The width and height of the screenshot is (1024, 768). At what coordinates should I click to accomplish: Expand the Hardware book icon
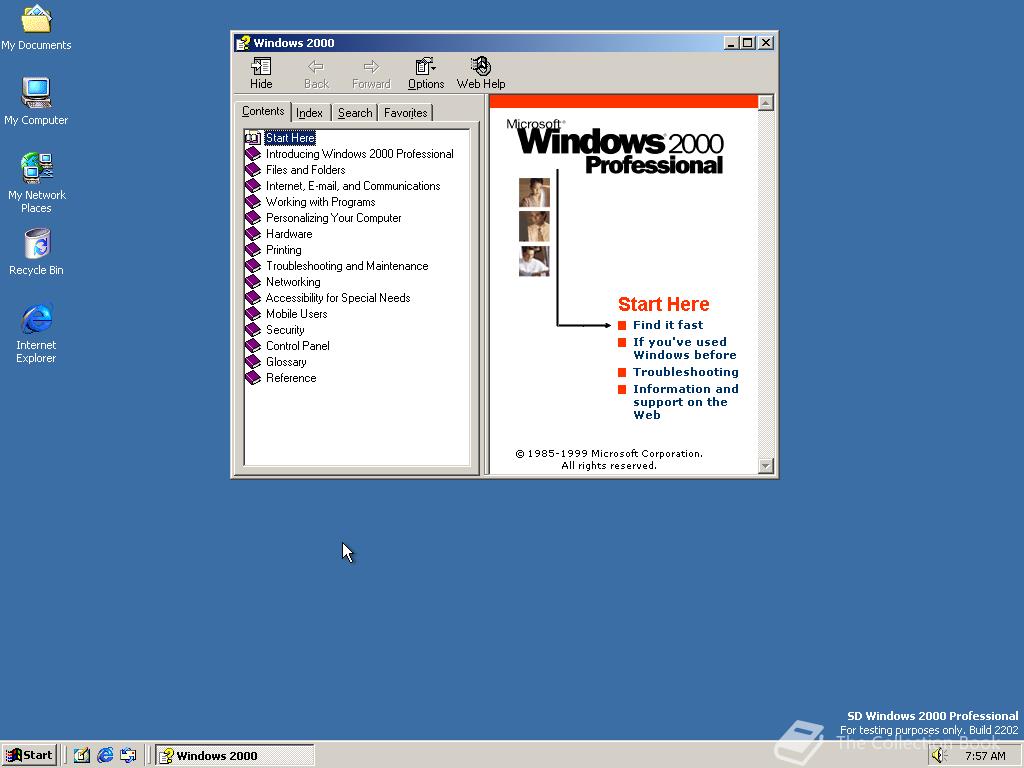tap(253, 234)
